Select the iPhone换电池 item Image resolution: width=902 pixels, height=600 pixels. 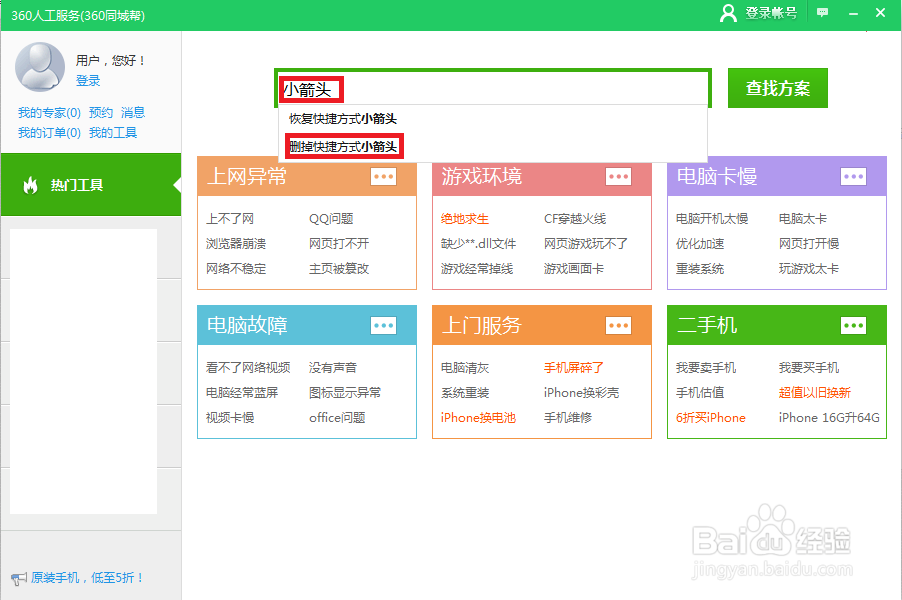(x=478, y=418)
